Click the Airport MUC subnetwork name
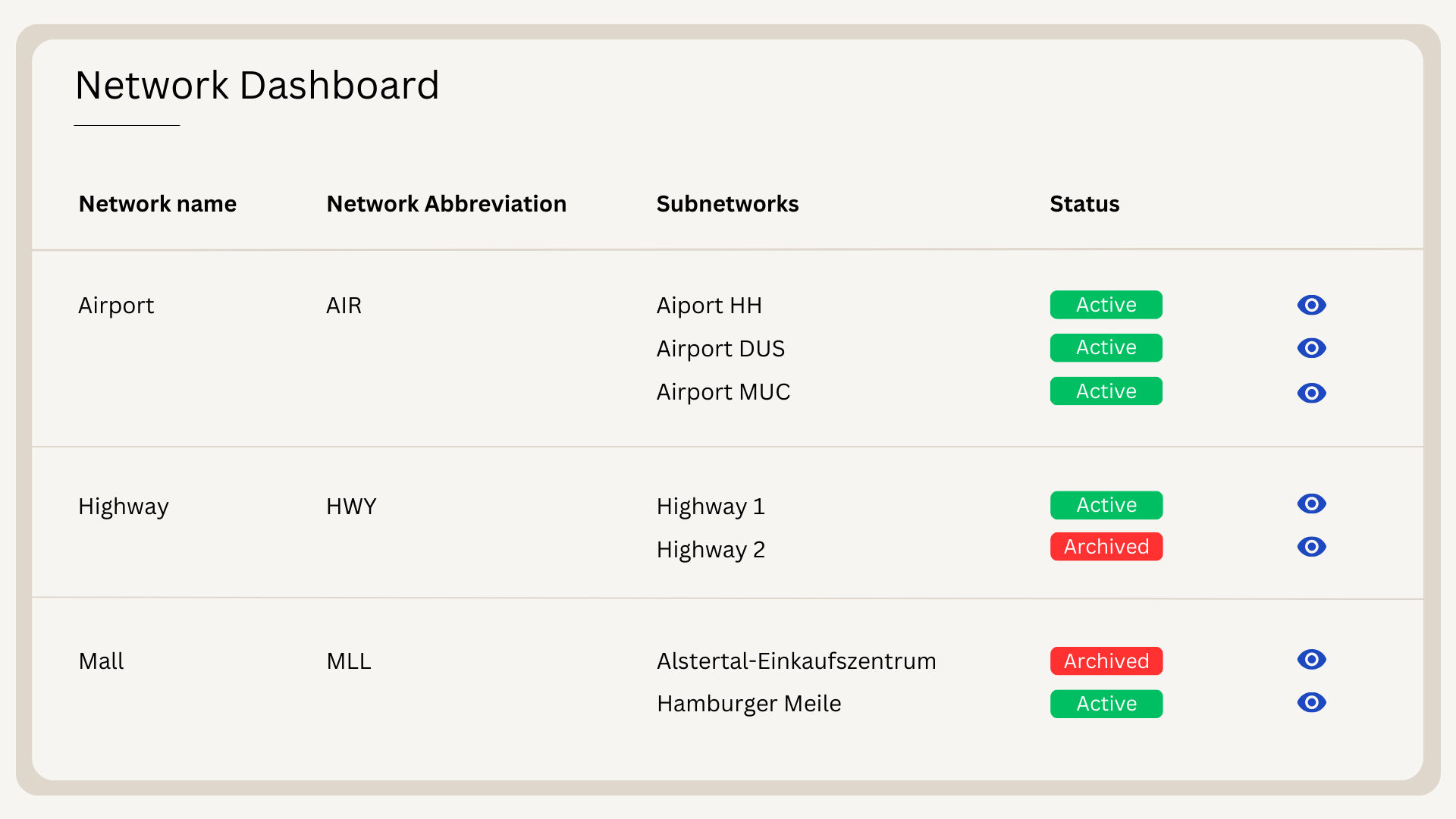This screenshot has width=1456, height=819. pyautogui.click(x=723, y=392)
